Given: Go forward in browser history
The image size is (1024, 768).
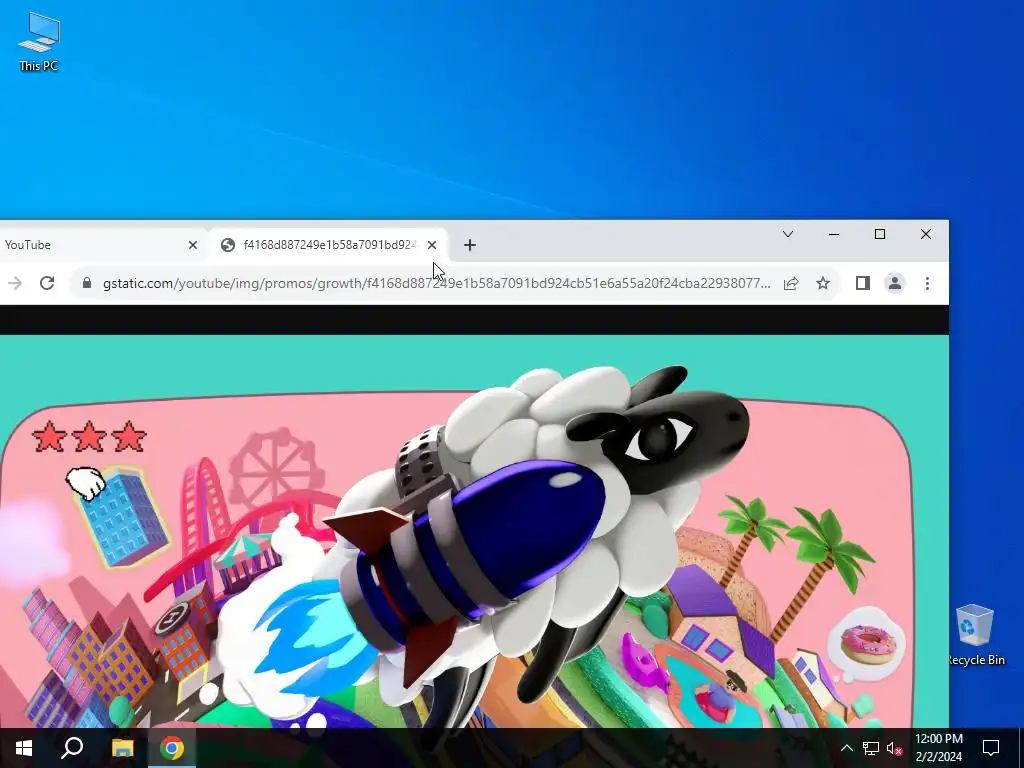Looking at the screenshot, I should [15, 283].
